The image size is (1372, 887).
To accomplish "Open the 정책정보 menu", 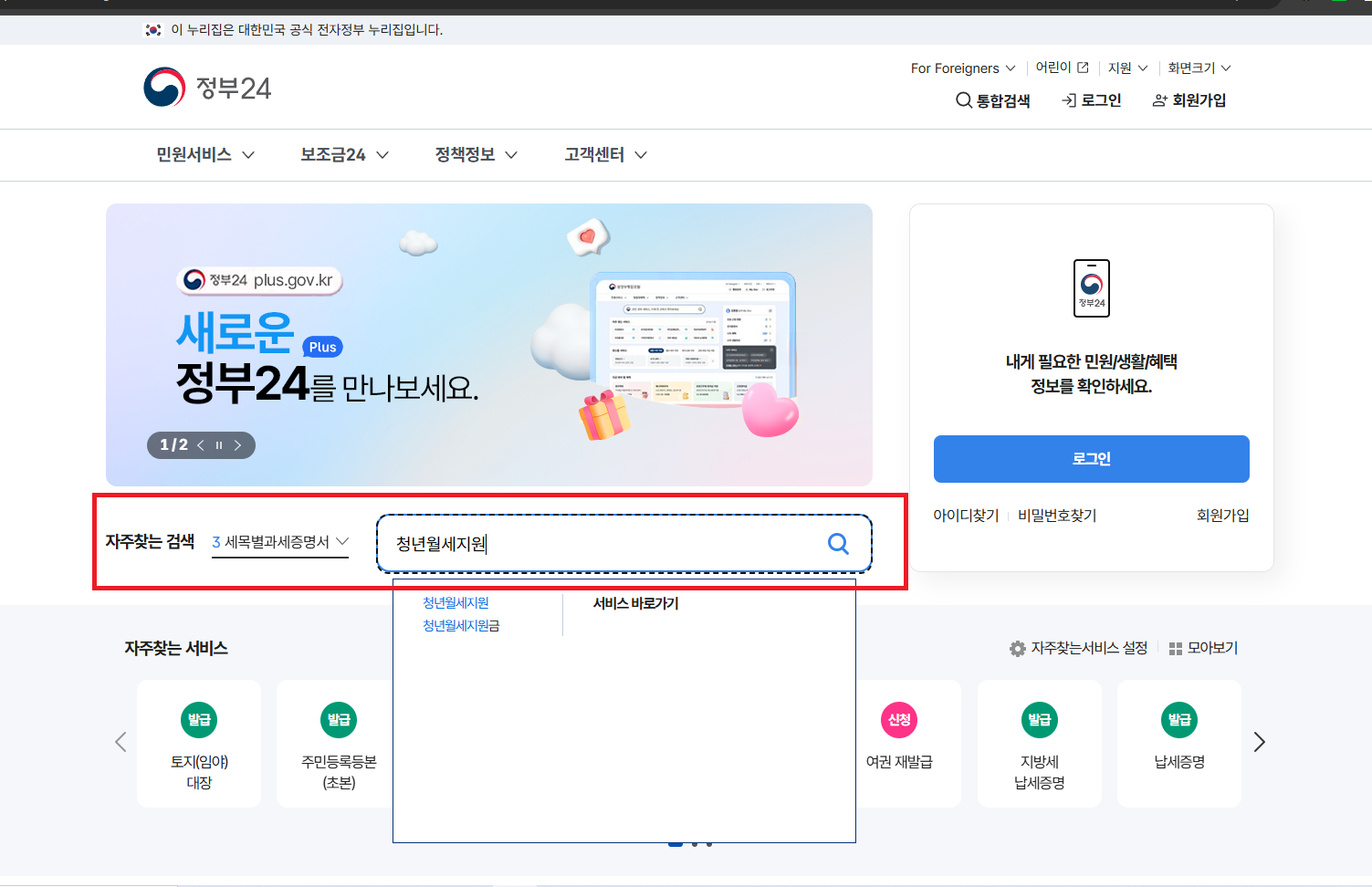I will pyautogui.click(x=477, y=155).
